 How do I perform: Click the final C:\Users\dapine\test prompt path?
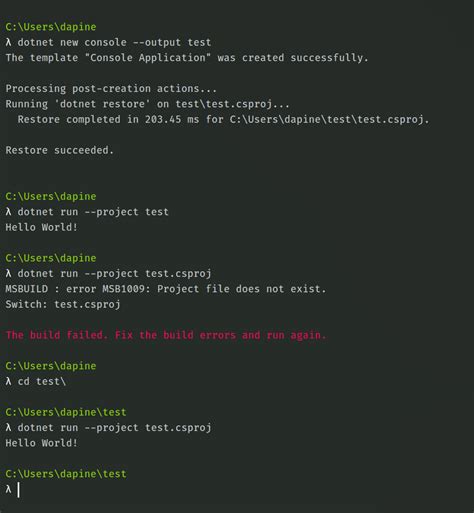[x=66, y=474]
